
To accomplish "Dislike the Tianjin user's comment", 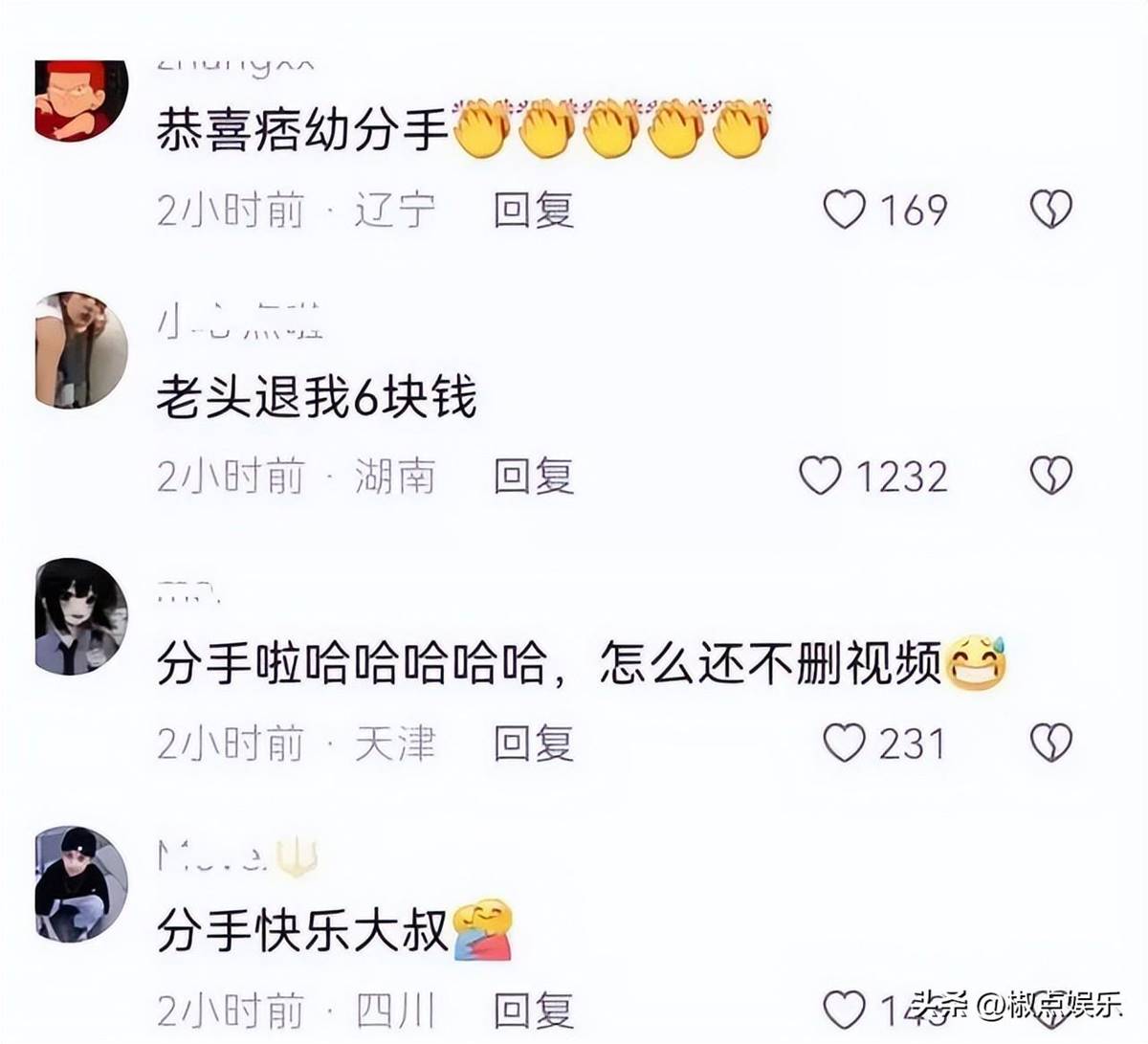I will pyautogui.click(x=1050, y=743).
